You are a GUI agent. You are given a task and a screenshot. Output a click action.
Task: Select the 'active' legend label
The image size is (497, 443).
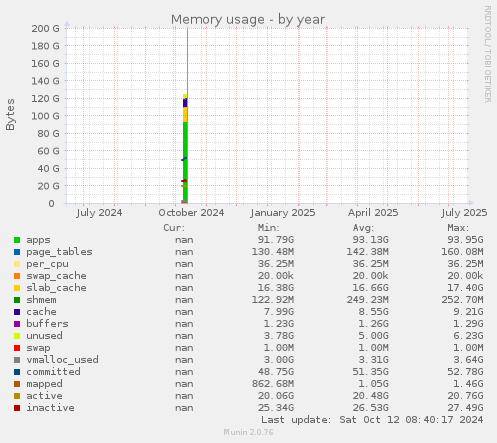pyautogui.click(x=44, y=396)
